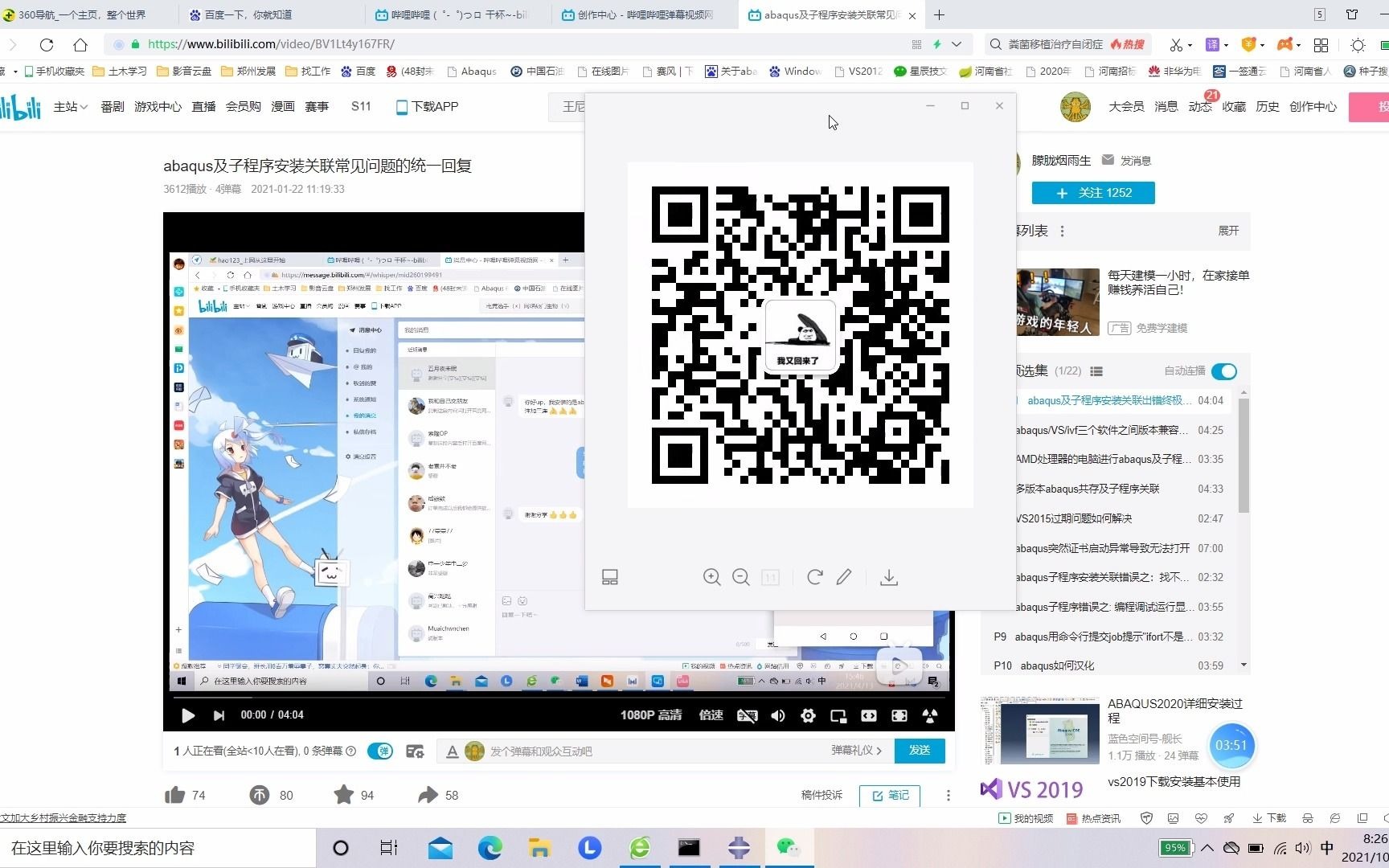Open the Mail app on taskbar
Screen dimensions: 1389x868
[440, 847]
